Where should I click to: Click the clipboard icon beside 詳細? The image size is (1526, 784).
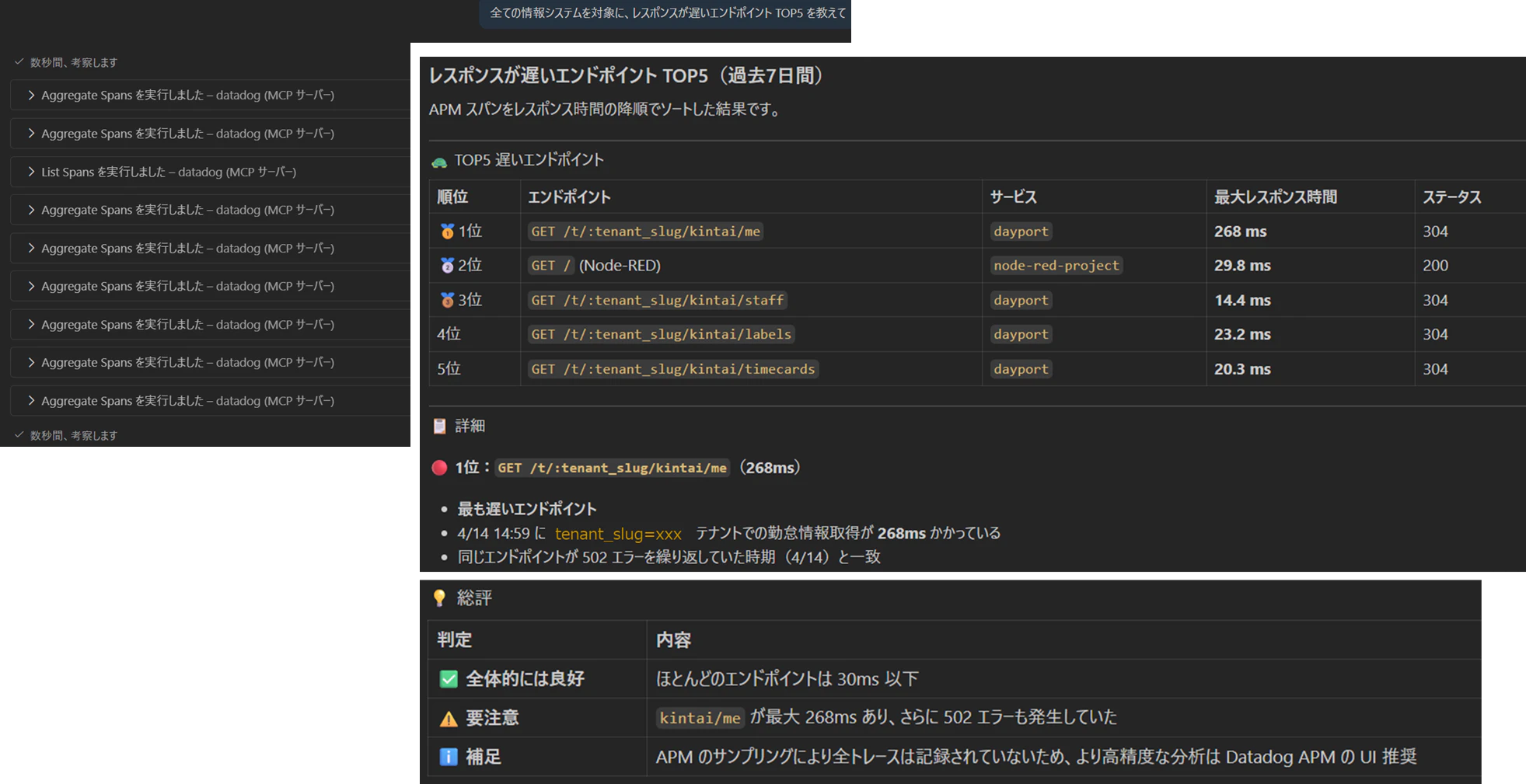[x=439, y=426]
